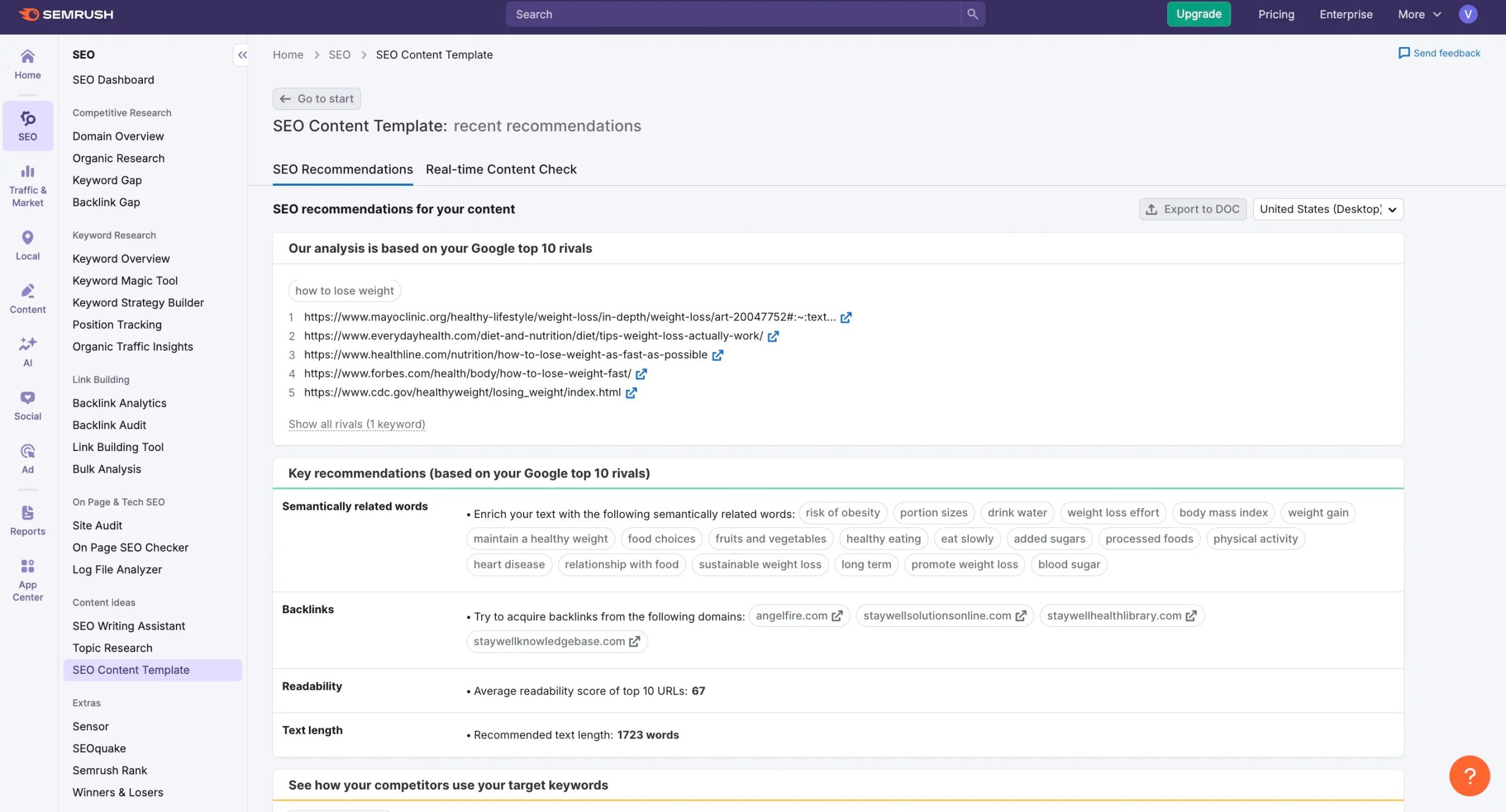Expand the More menu in header
Viewport: 1506px width, 812px height.
(x=1419, y=14)
